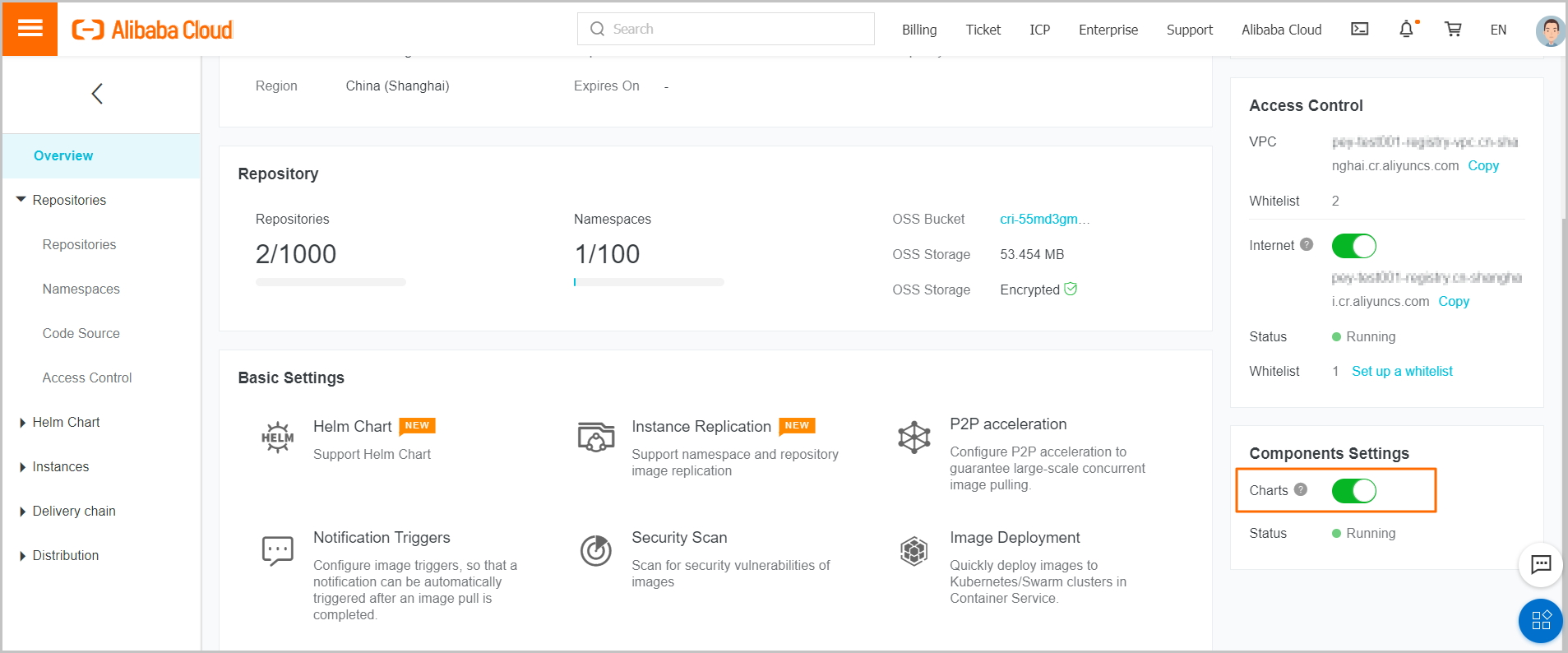Image resolution: width=1568 pixels, height=653 pixels.
Task: Open the Cloud Shell terminal icon
Action: pos(1360,29)
